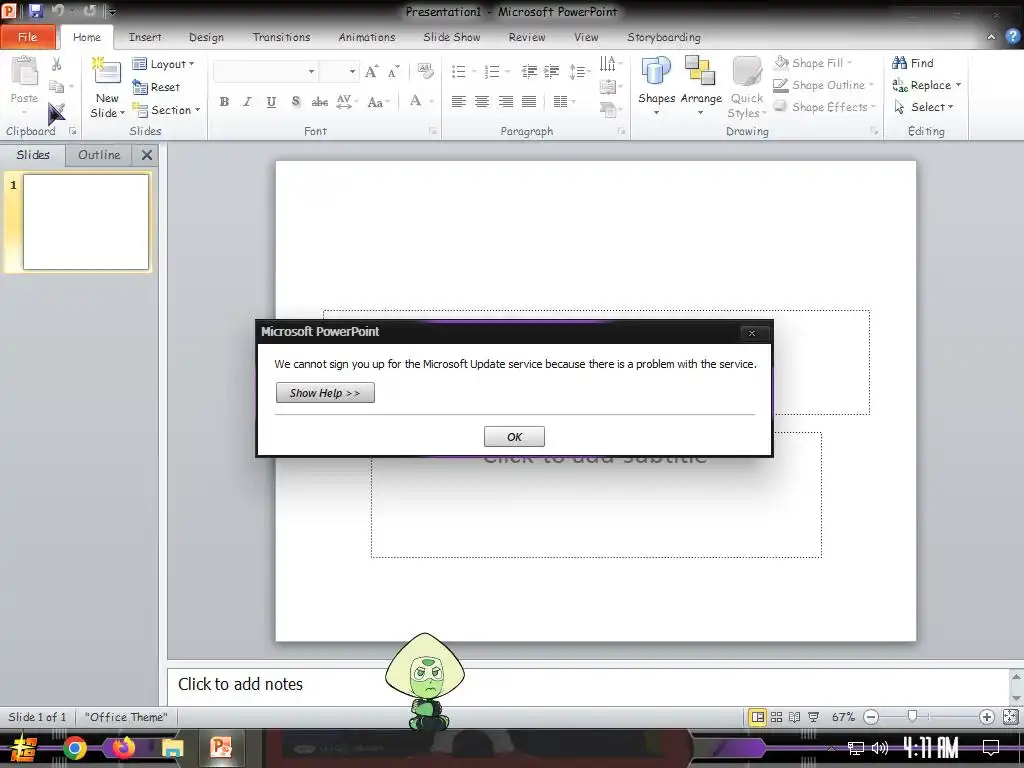
Task: Open Google Chrome from the taskbar
Action: (75, 748)
